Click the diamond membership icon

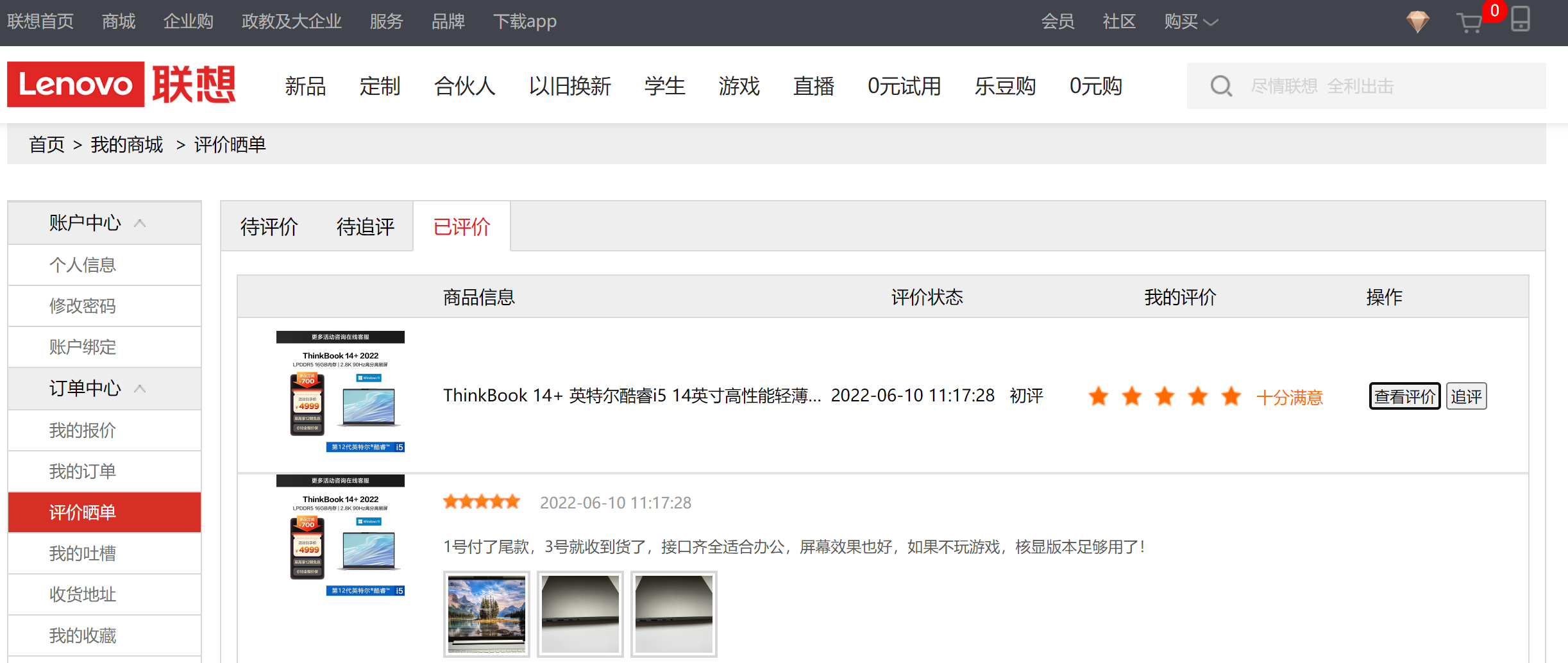1417,21
